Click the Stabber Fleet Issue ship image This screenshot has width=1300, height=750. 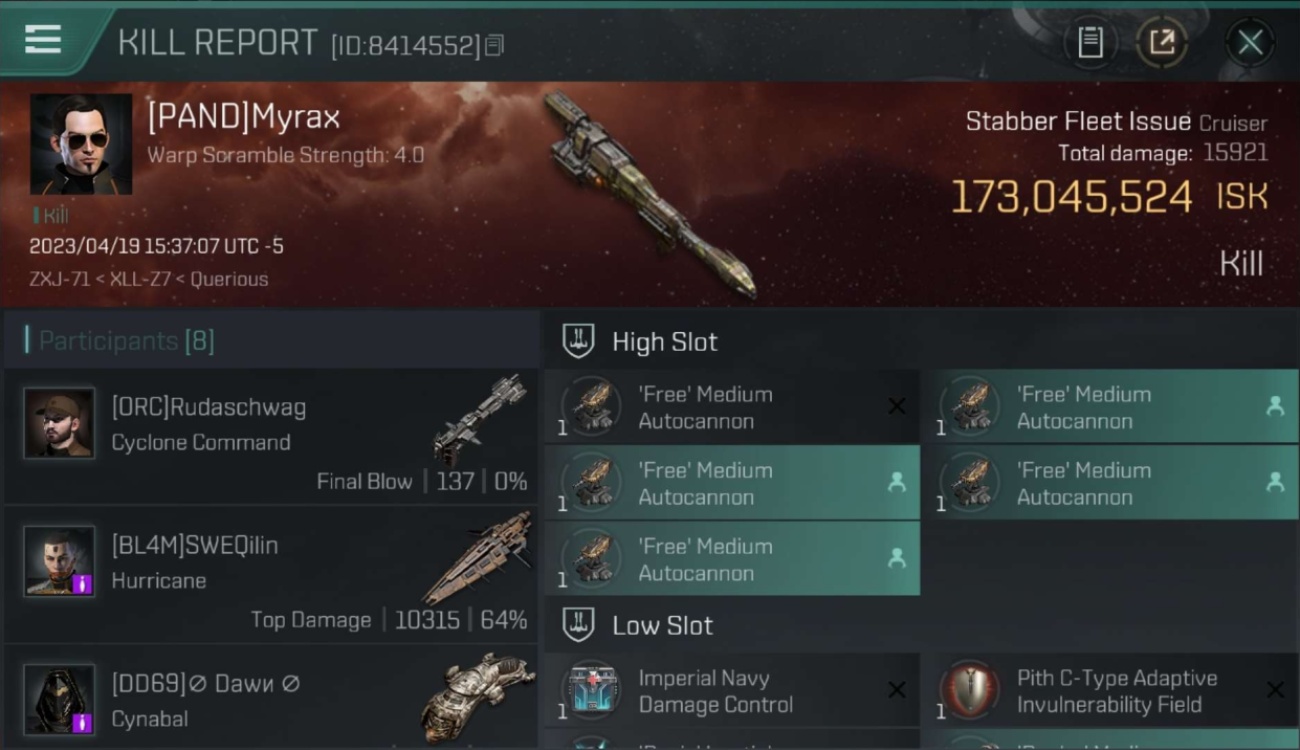tap(648, 195)
